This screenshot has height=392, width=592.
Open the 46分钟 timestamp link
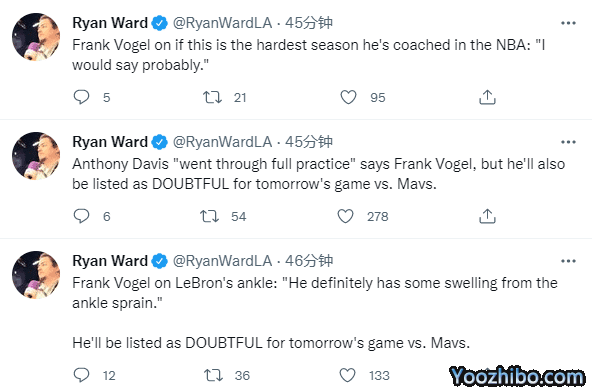(309, 261)
